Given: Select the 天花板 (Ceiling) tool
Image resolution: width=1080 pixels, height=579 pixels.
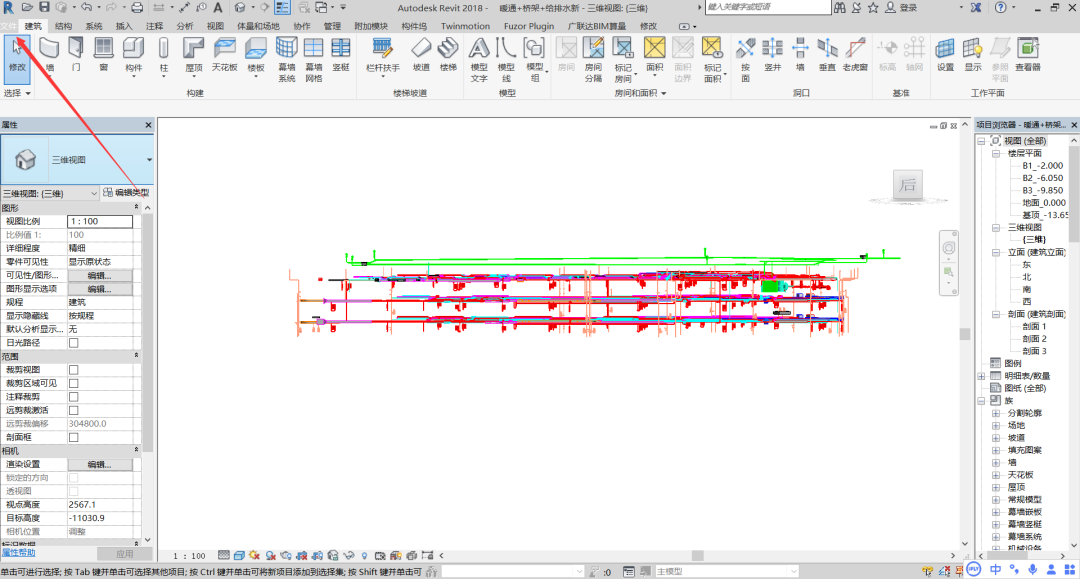Looking at the screenshot, I should tap(225, 54).
